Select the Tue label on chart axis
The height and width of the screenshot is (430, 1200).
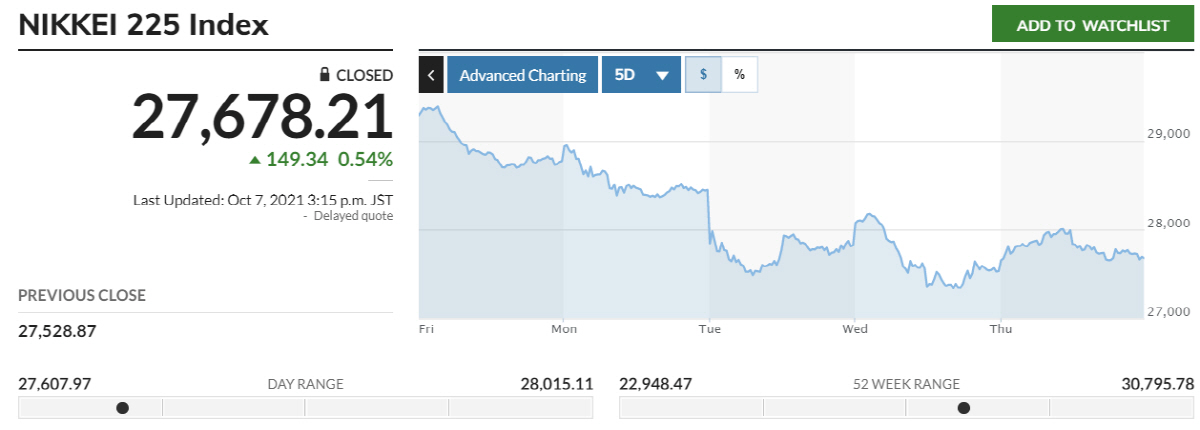click(710, 328)
